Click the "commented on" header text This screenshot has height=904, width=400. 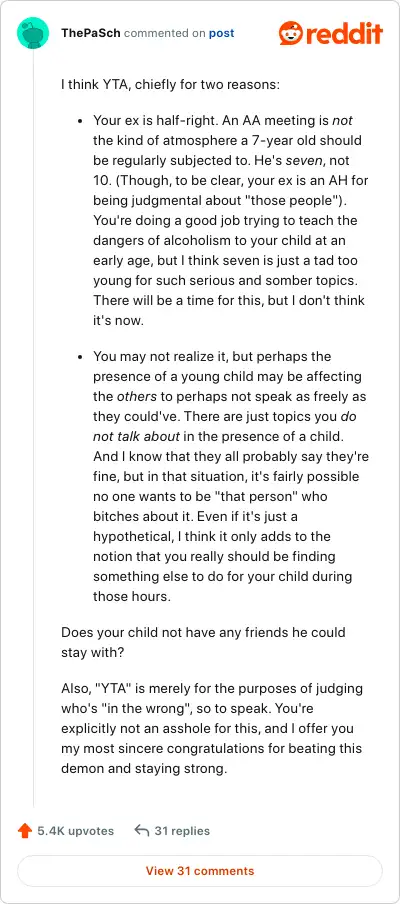[x=165, y=33]
